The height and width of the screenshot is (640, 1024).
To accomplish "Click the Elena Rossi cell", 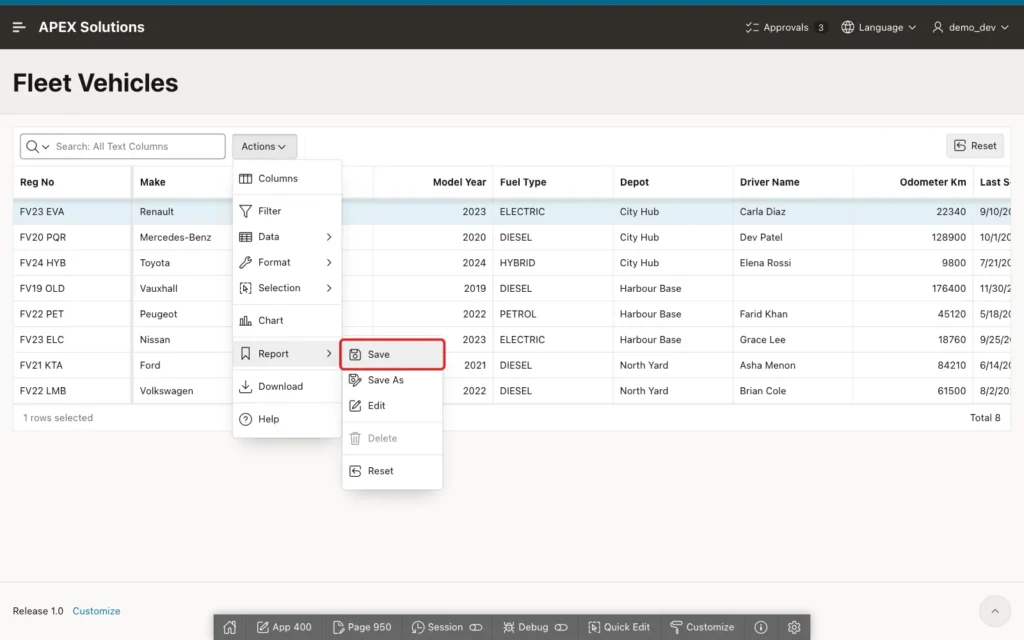I will pyautogui.click(x=792, y=263).
